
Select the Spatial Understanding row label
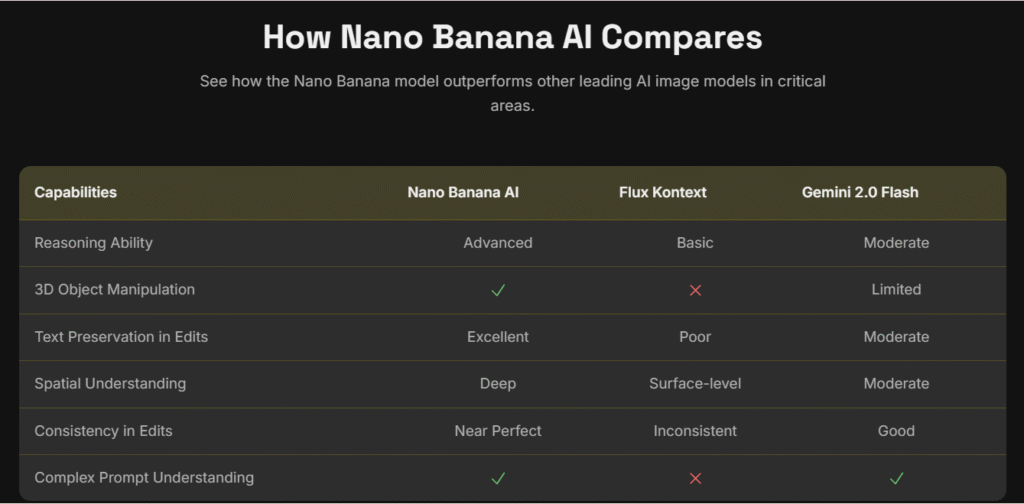pos(110,384)
